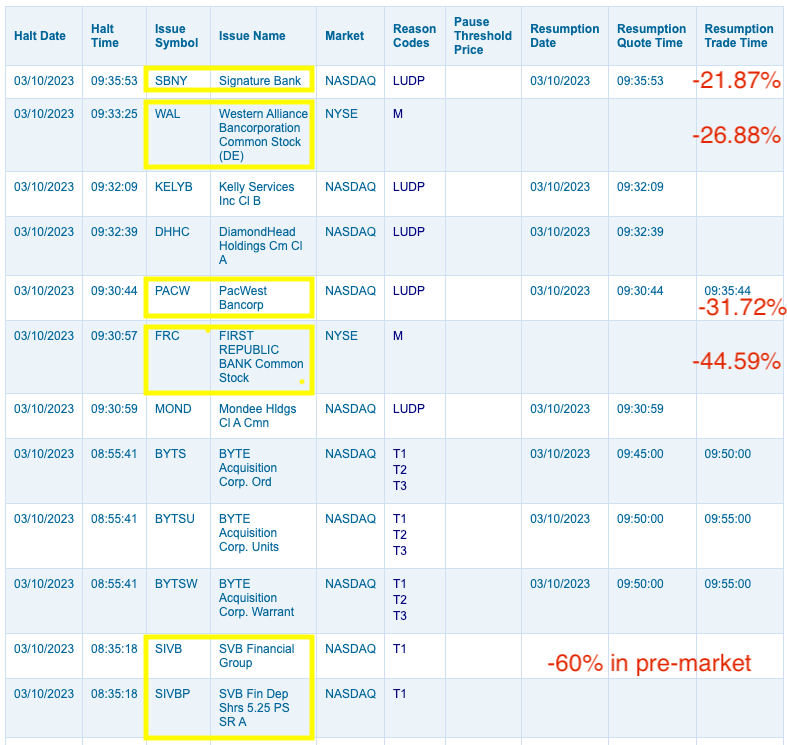Click halt time 09:30:57 in FRC row
The height and width of the screenshot is (745, 787).
pyautogui.click(x=114, y=336)
